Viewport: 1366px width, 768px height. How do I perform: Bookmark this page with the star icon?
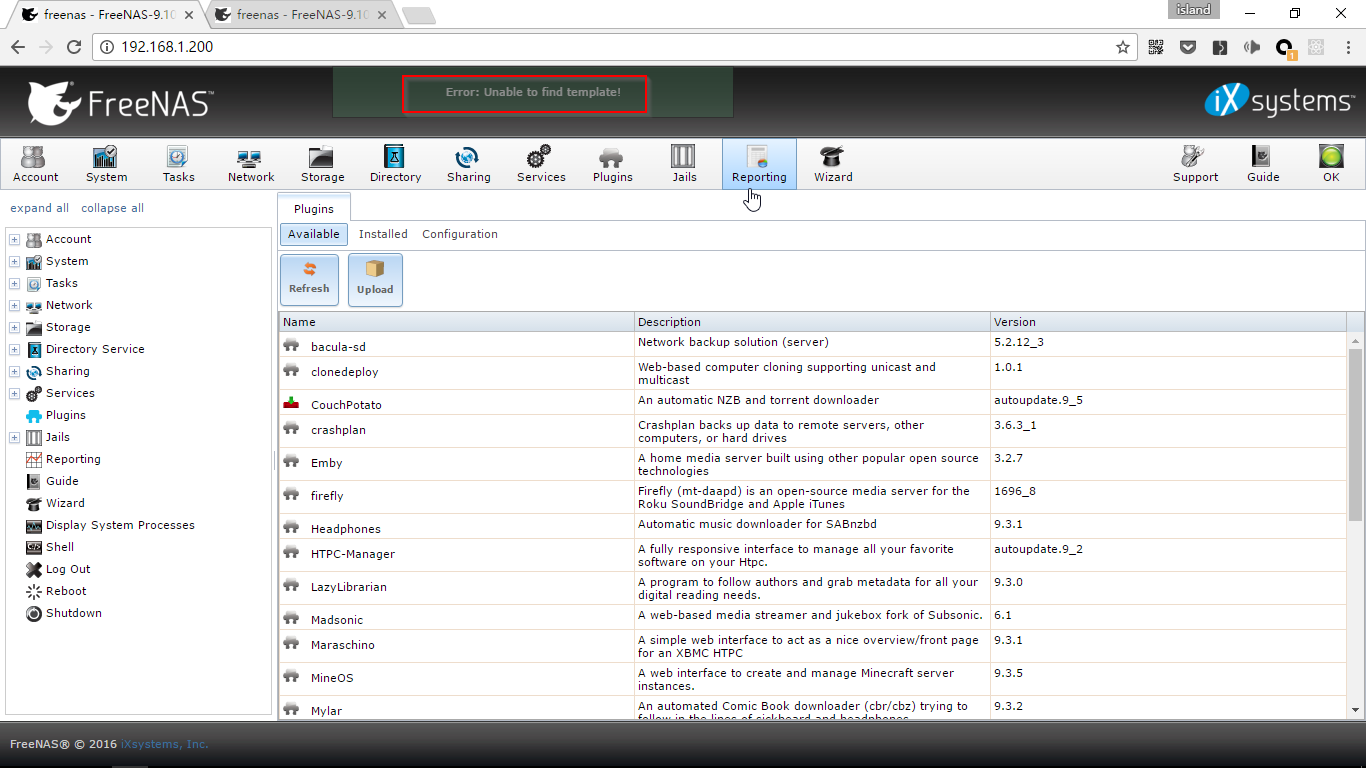tap(1122, 47)
